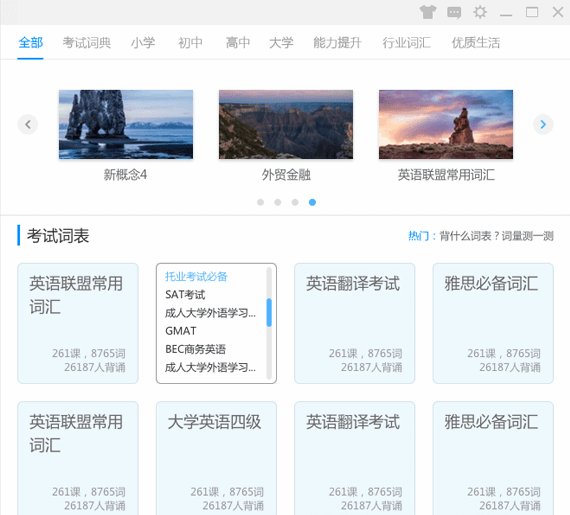Screen dimensions: 570x515
Task: Advance carousel with the right arrow
Action: (543, 124)
